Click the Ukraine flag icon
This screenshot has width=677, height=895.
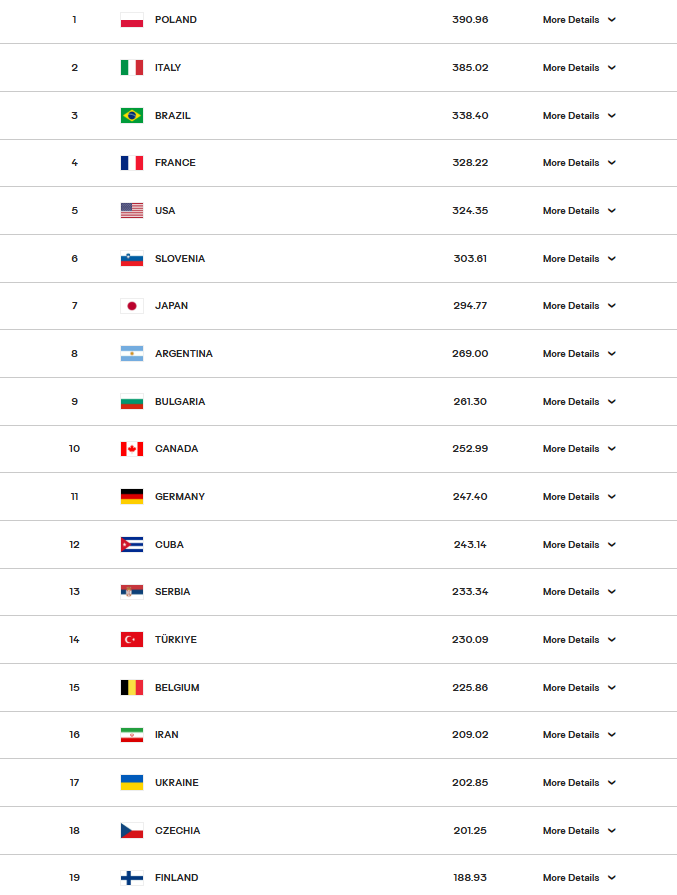point(132,783)
